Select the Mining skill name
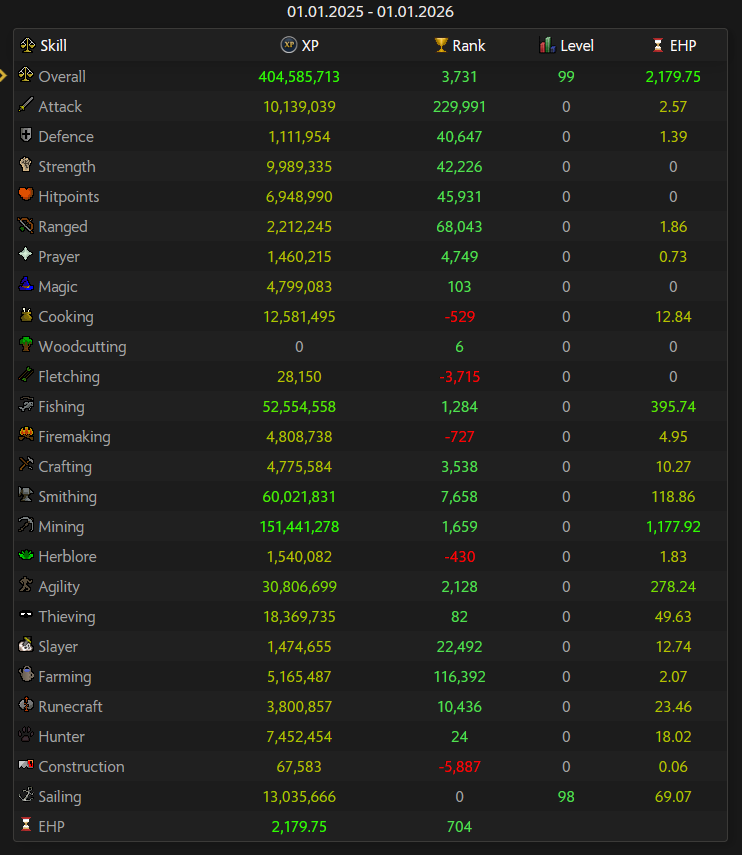Screen dimensions: 742x855 click(61, 527)
